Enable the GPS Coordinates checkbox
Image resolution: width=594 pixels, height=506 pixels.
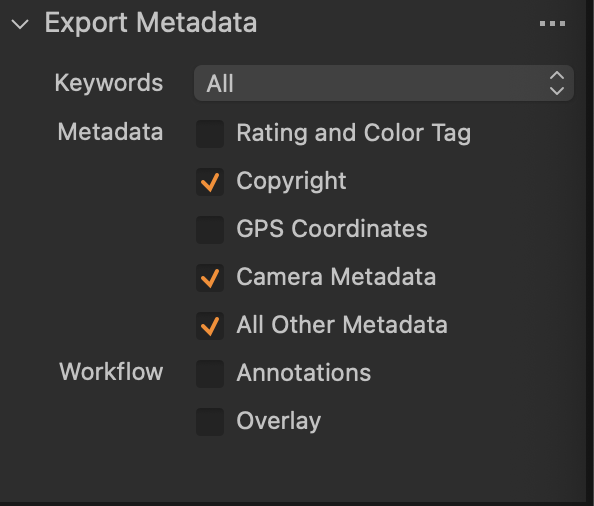coord(210,230)
